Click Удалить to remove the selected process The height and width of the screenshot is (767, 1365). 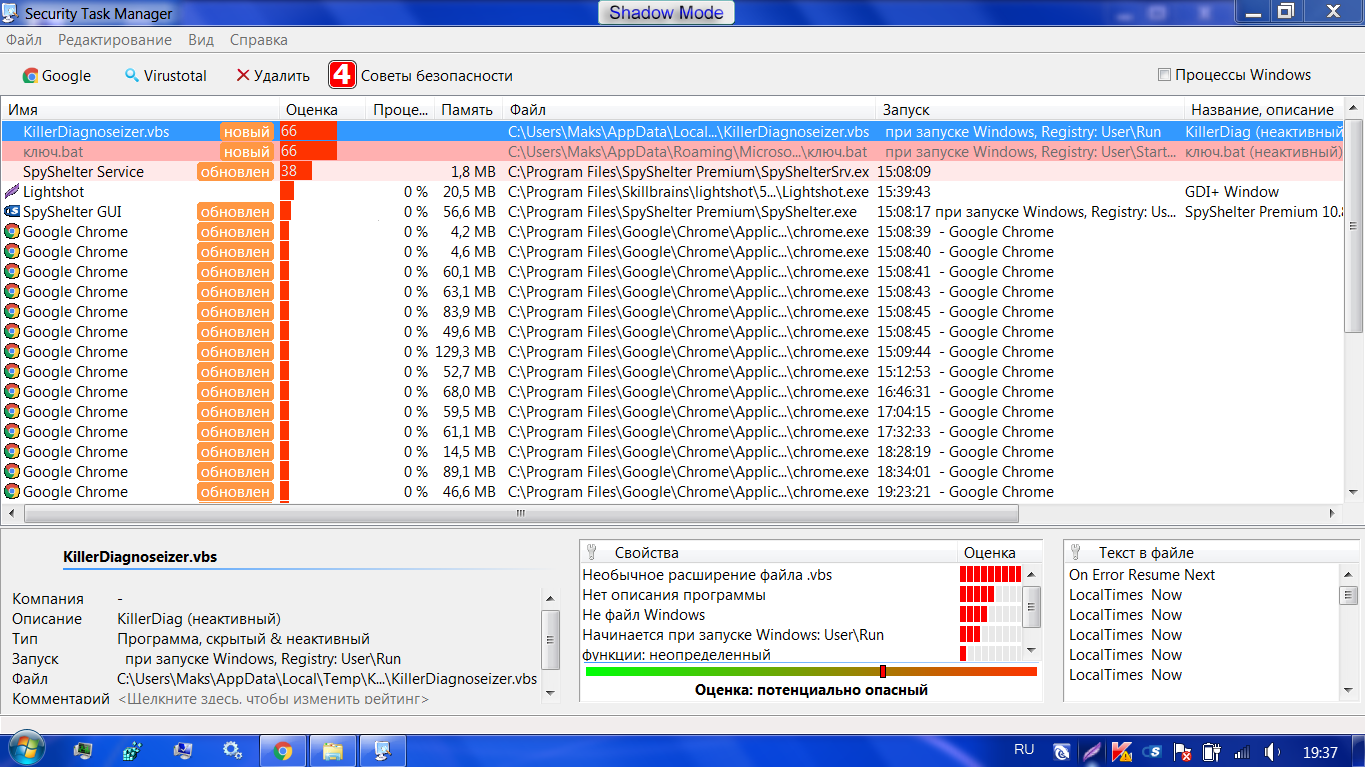(273, 75)
